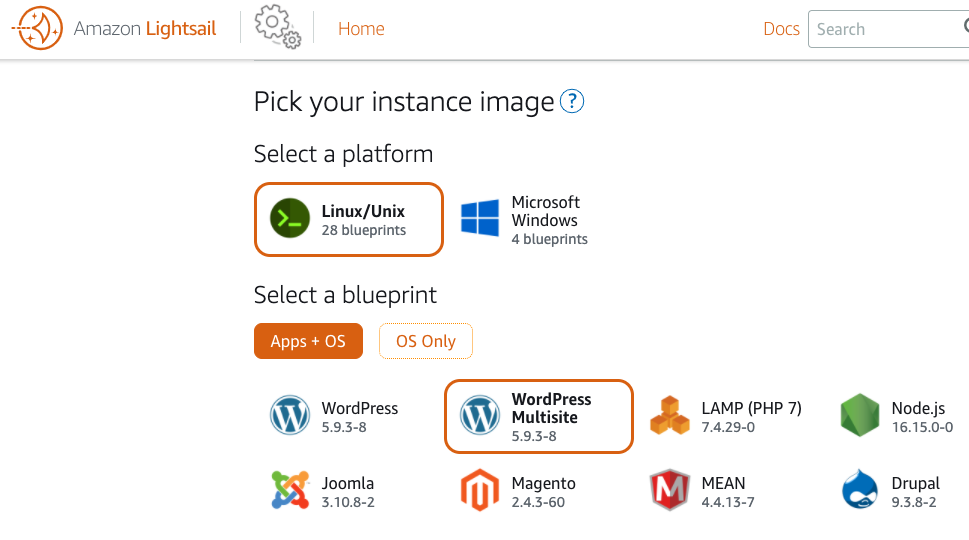Switch to the OS Only tab
The width and height of the screenshot is (969, 540).
click(426, 341)
